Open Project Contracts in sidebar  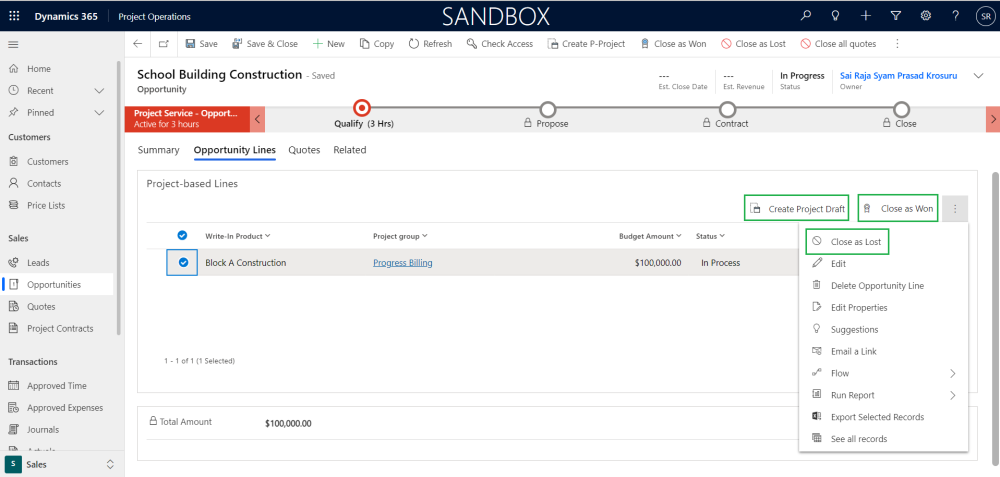tap(59, 328)
